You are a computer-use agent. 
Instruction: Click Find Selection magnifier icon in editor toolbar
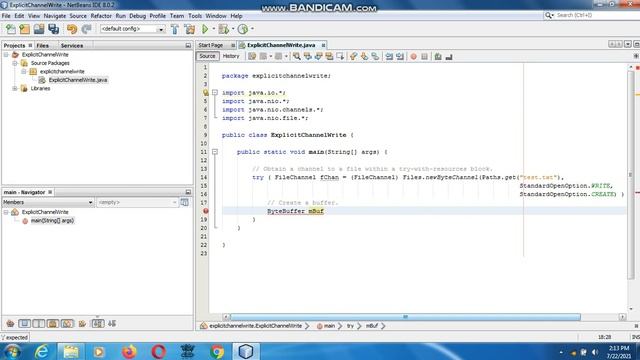297,56
